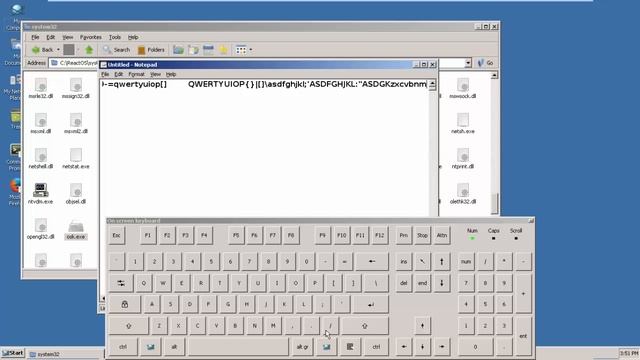Open the Back button history dropdown arrow
Image resolution: width=640 pixels, height=360 pixels.
58,50
